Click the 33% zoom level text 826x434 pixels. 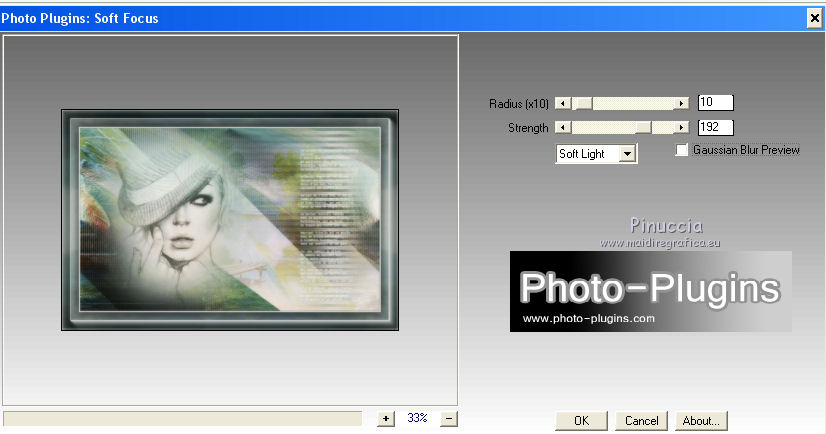click(417, 418)
